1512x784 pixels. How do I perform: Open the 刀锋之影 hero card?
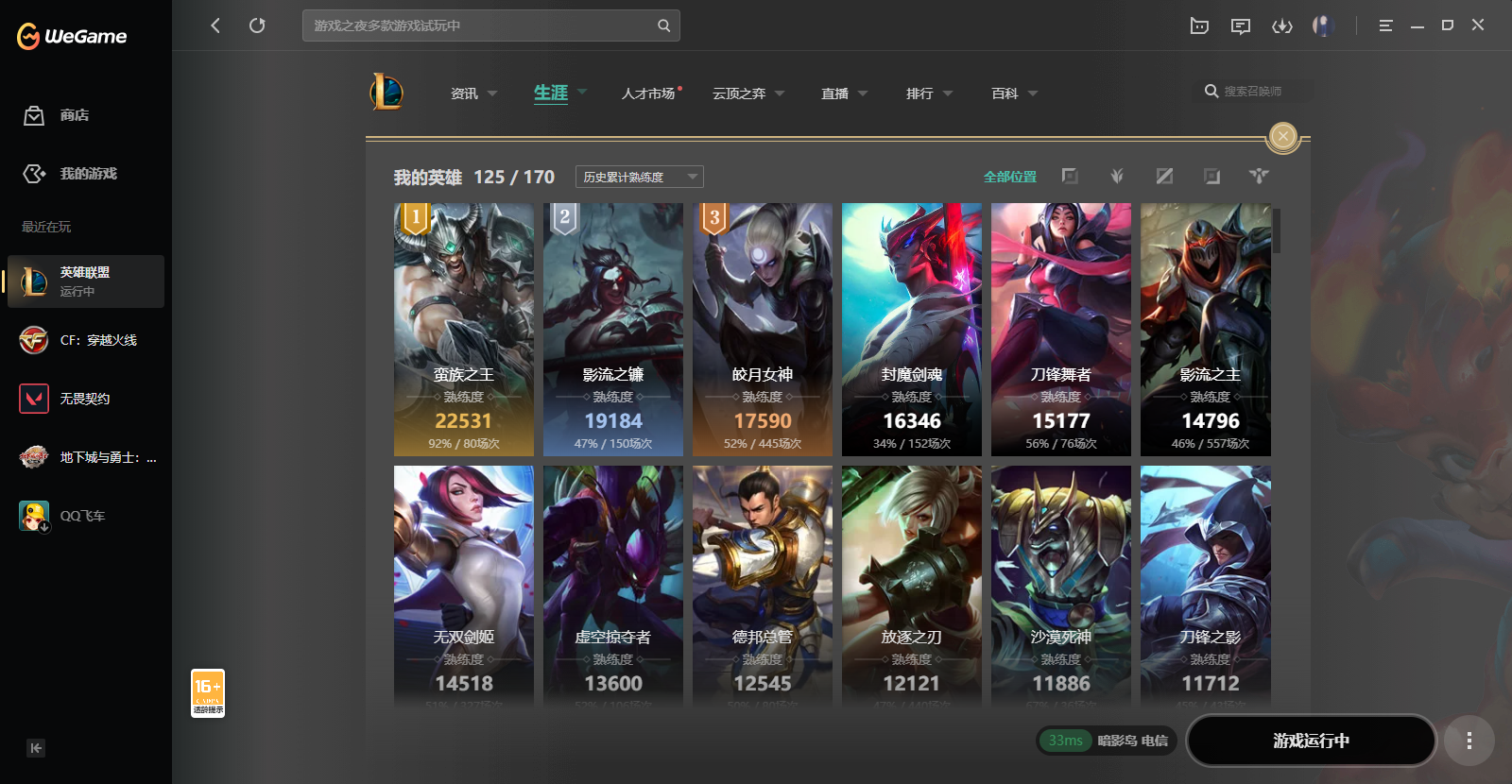click(x=1206, y=586)
